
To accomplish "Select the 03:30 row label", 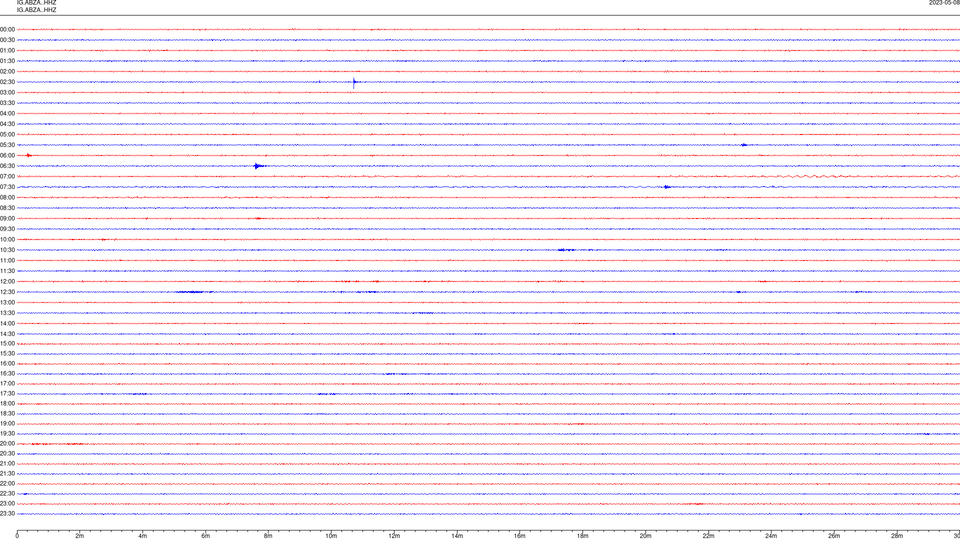I will [7, 103].
